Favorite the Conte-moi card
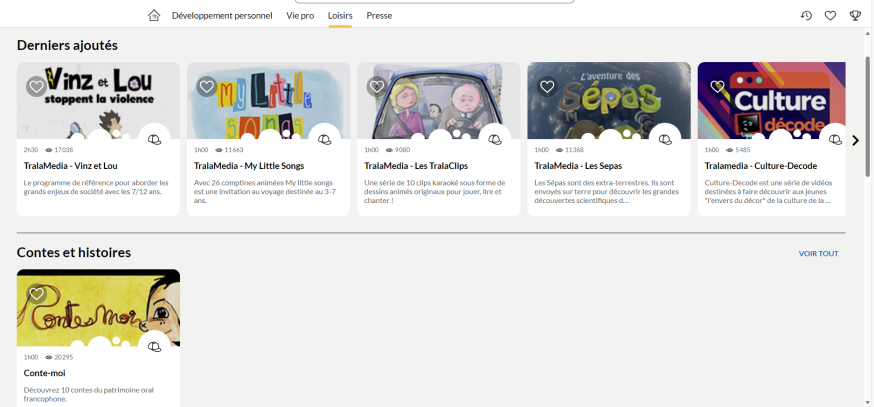Viewport: 874px width, 407px height. coord(36,294)
